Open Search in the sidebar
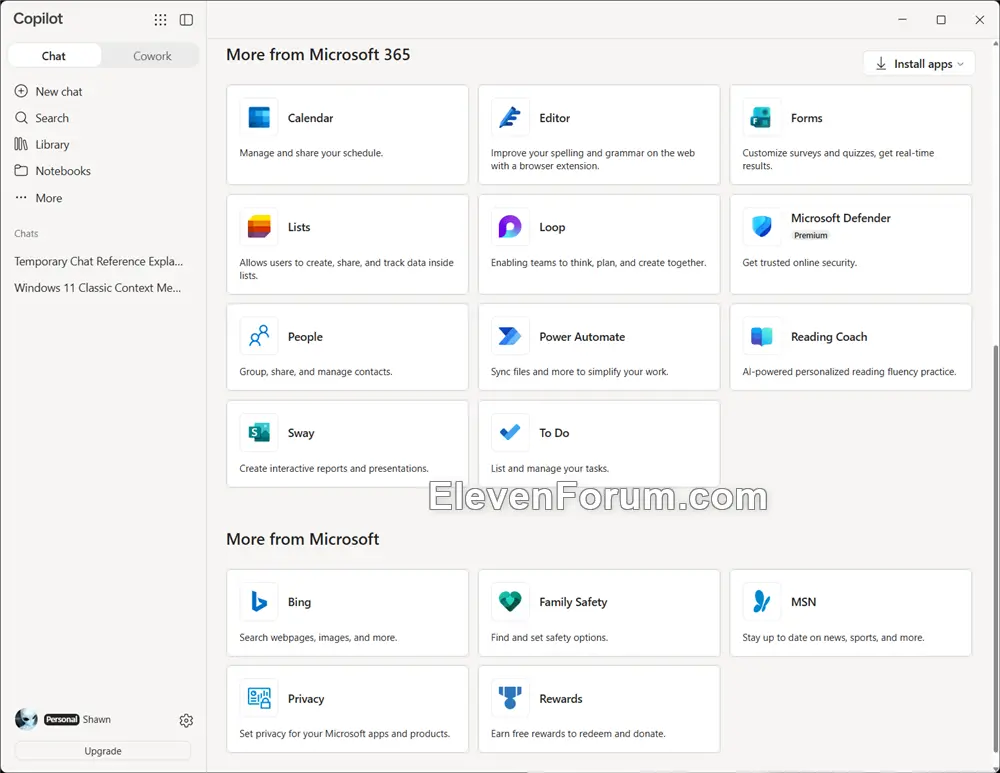This screenshot has width=1000, height=773. (52, 118)
